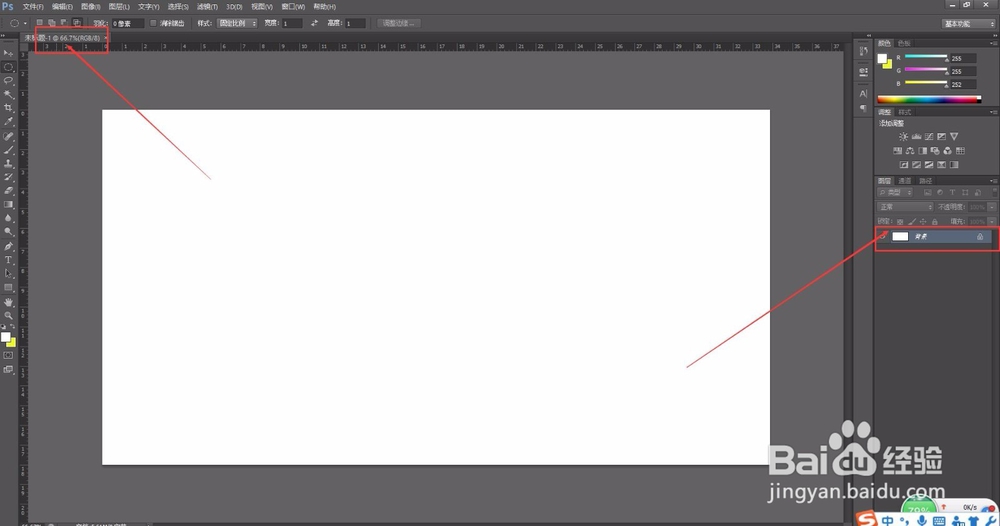This screenshot has height=526, width=1000.
Task: Choose 'New selection' mode in options bar
Action: coord(40,23)
